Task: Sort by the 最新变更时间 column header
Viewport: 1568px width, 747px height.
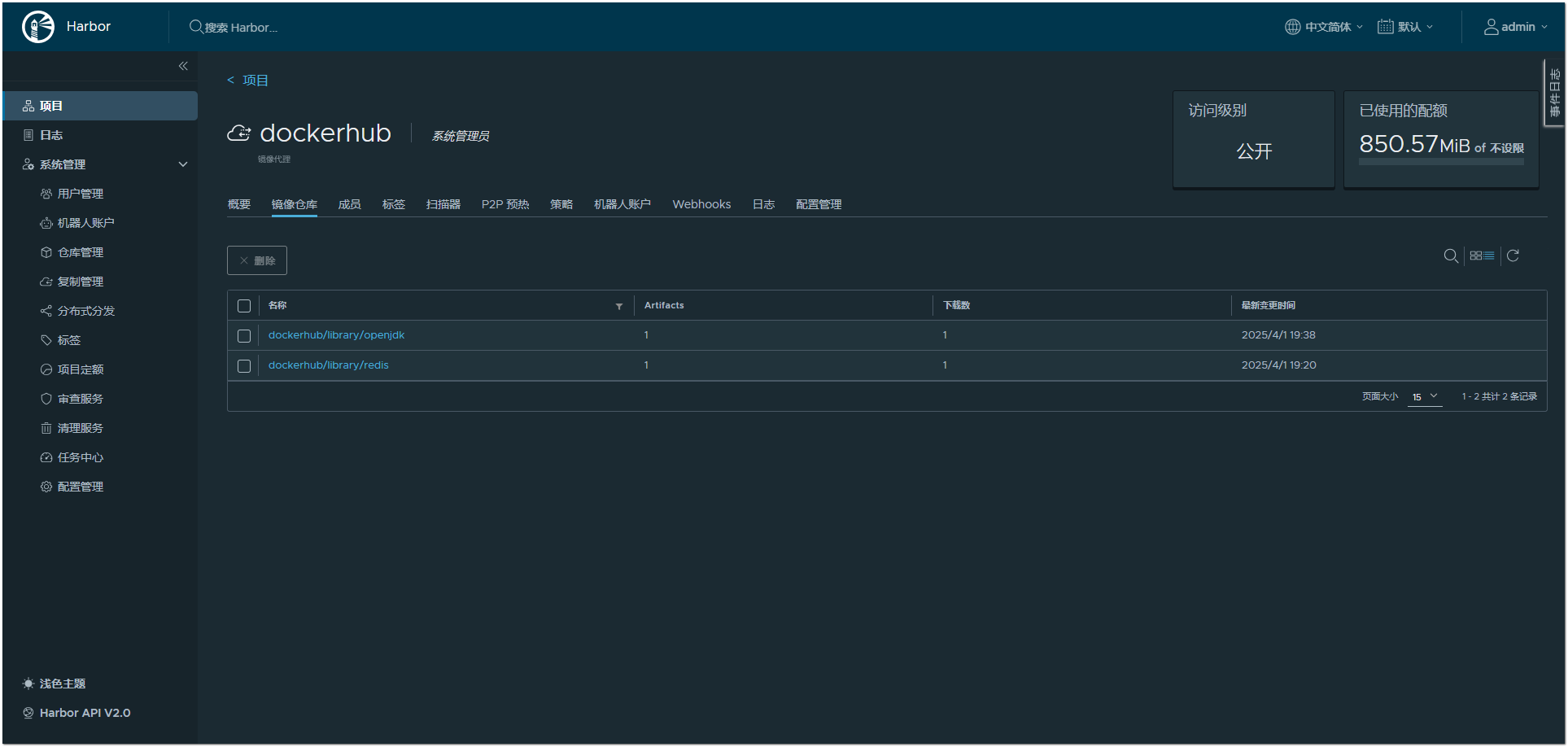Action: tap(1268, 306)
